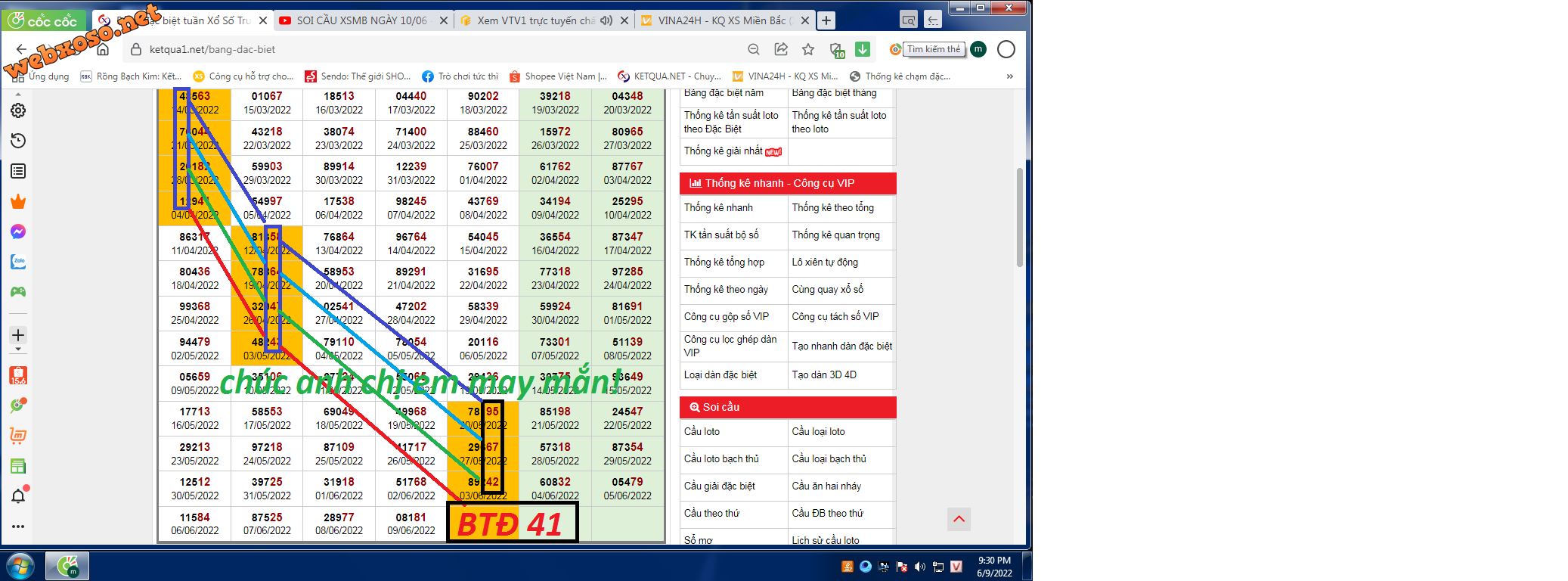Image resolution: width=1568 pixels, height=581 pixels.
Task: Expand sidebar more options ellipsis
Action: tap(18, 527)
